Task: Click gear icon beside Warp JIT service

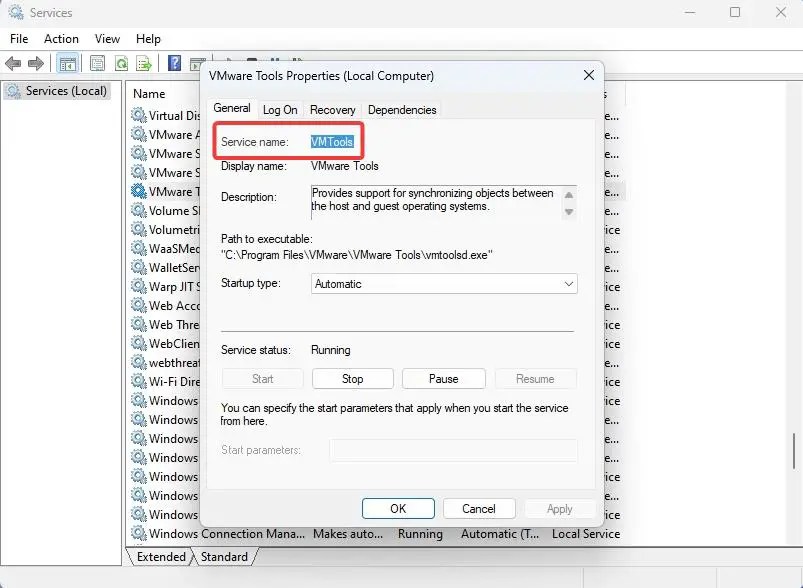Action: click(139, 286)
